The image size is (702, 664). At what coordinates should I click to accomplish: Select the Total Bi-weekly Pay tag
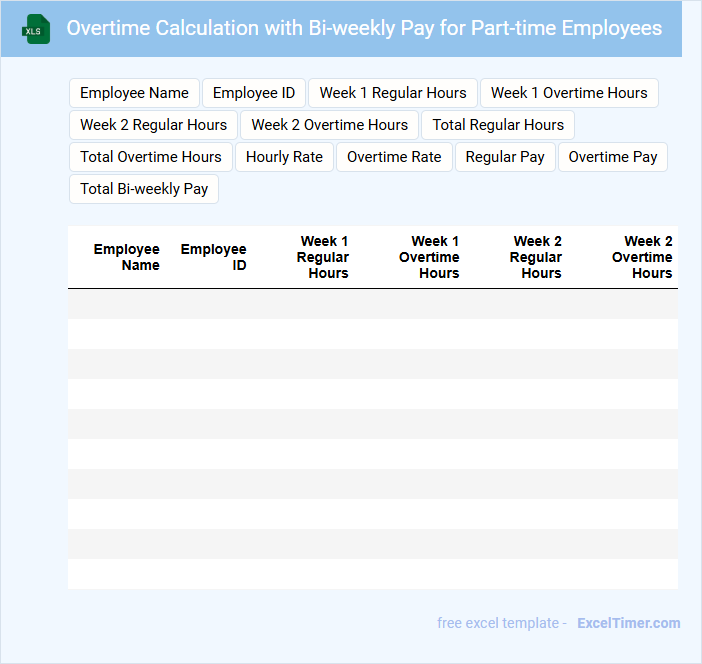(144, 189)
